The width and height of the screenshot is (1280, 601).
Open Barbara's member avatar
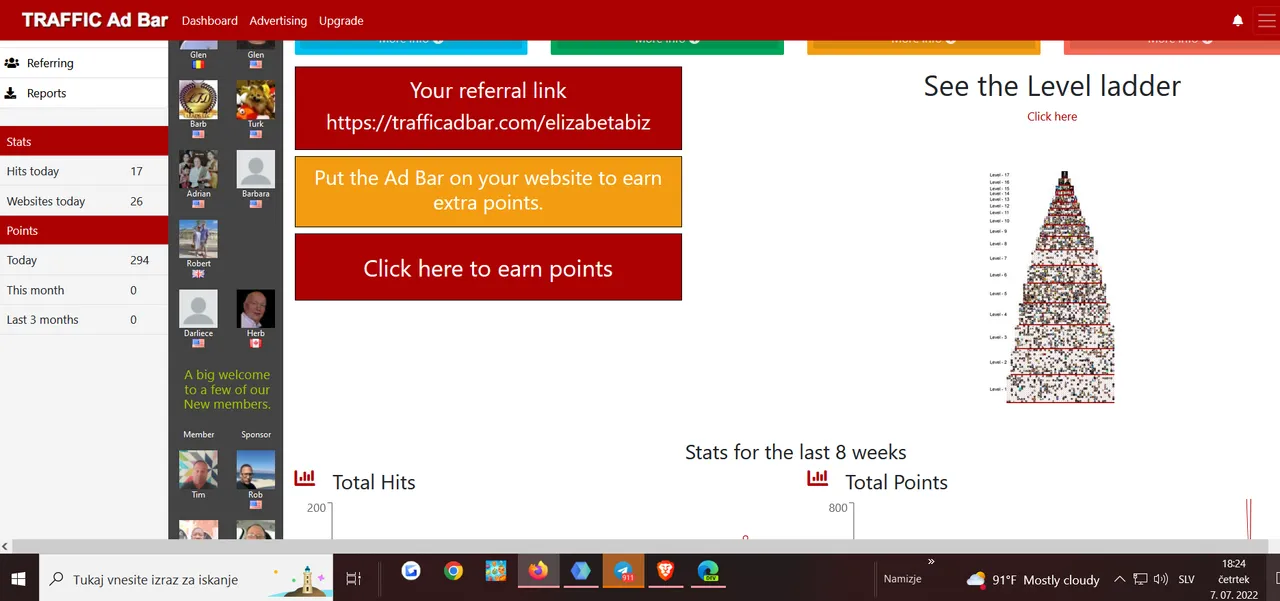tap(256, 169)
